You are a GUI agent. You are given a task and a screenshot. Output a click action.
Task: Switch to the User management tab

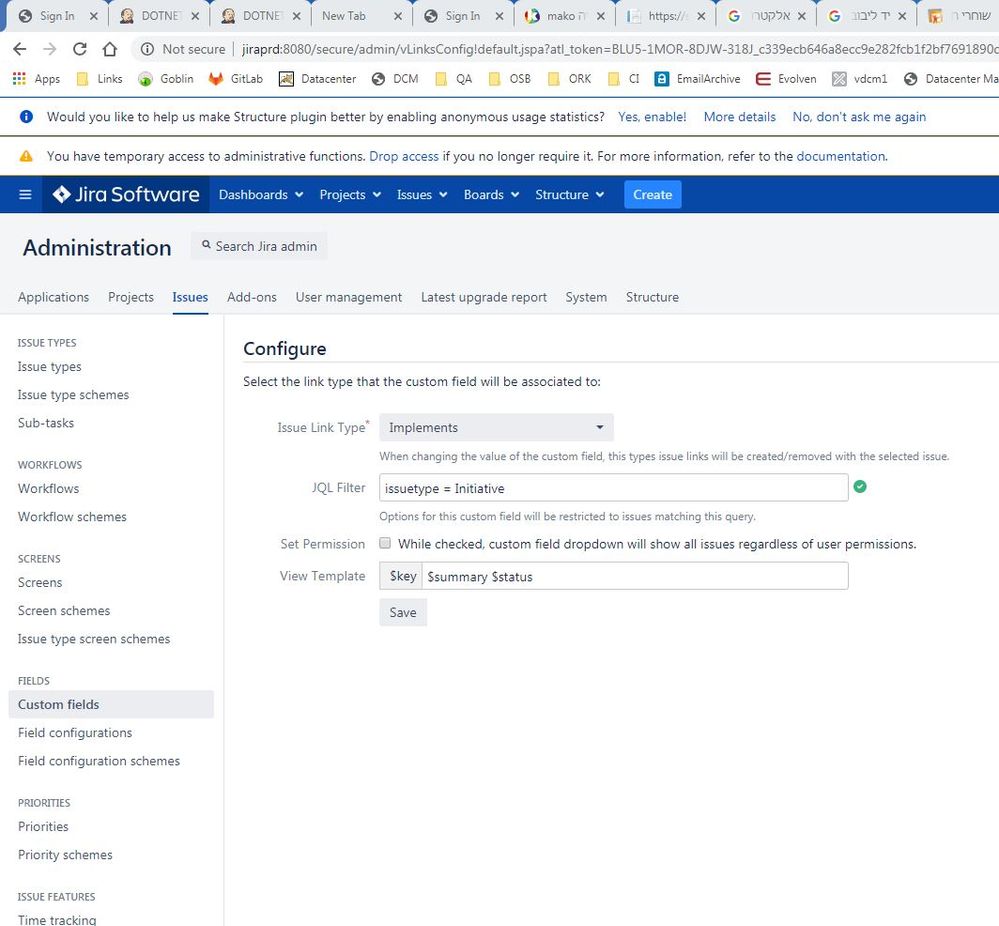349,297
